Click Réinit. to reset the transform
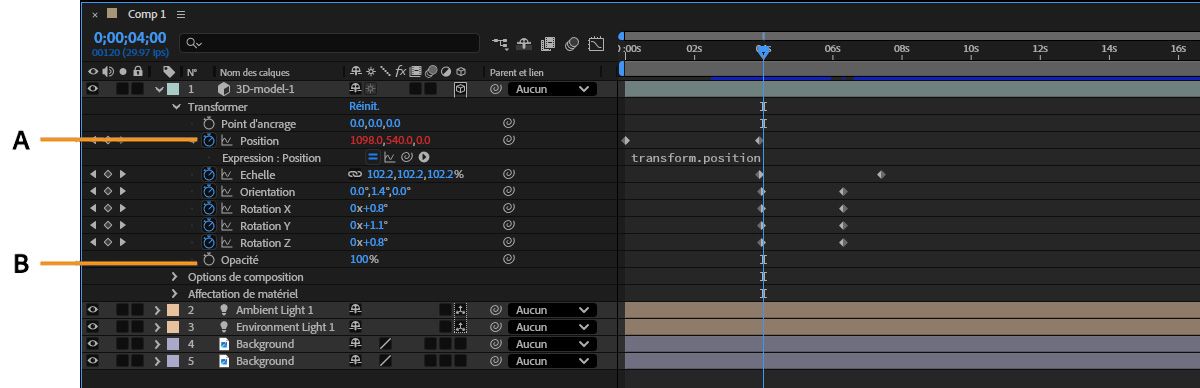The width and height of the screenshot is (1200, 388). (x=364, y=107)
